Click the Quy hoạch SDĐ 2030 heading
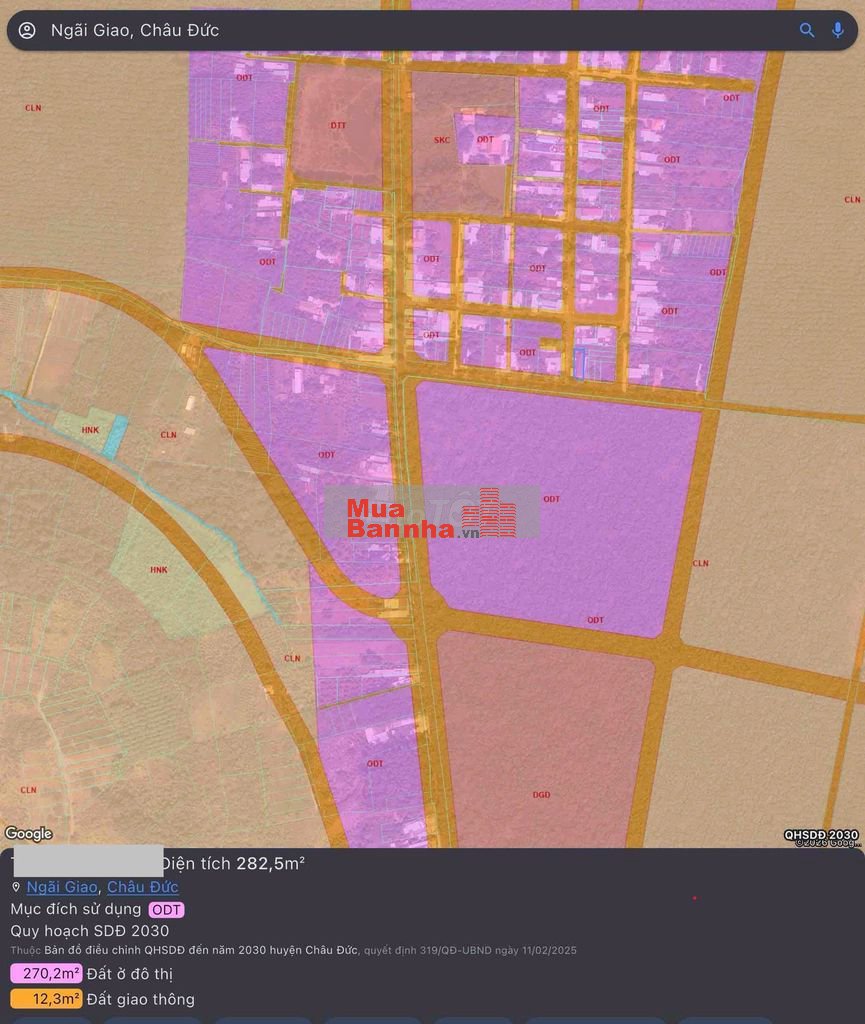865x1024 pixels. pos(90,931)
